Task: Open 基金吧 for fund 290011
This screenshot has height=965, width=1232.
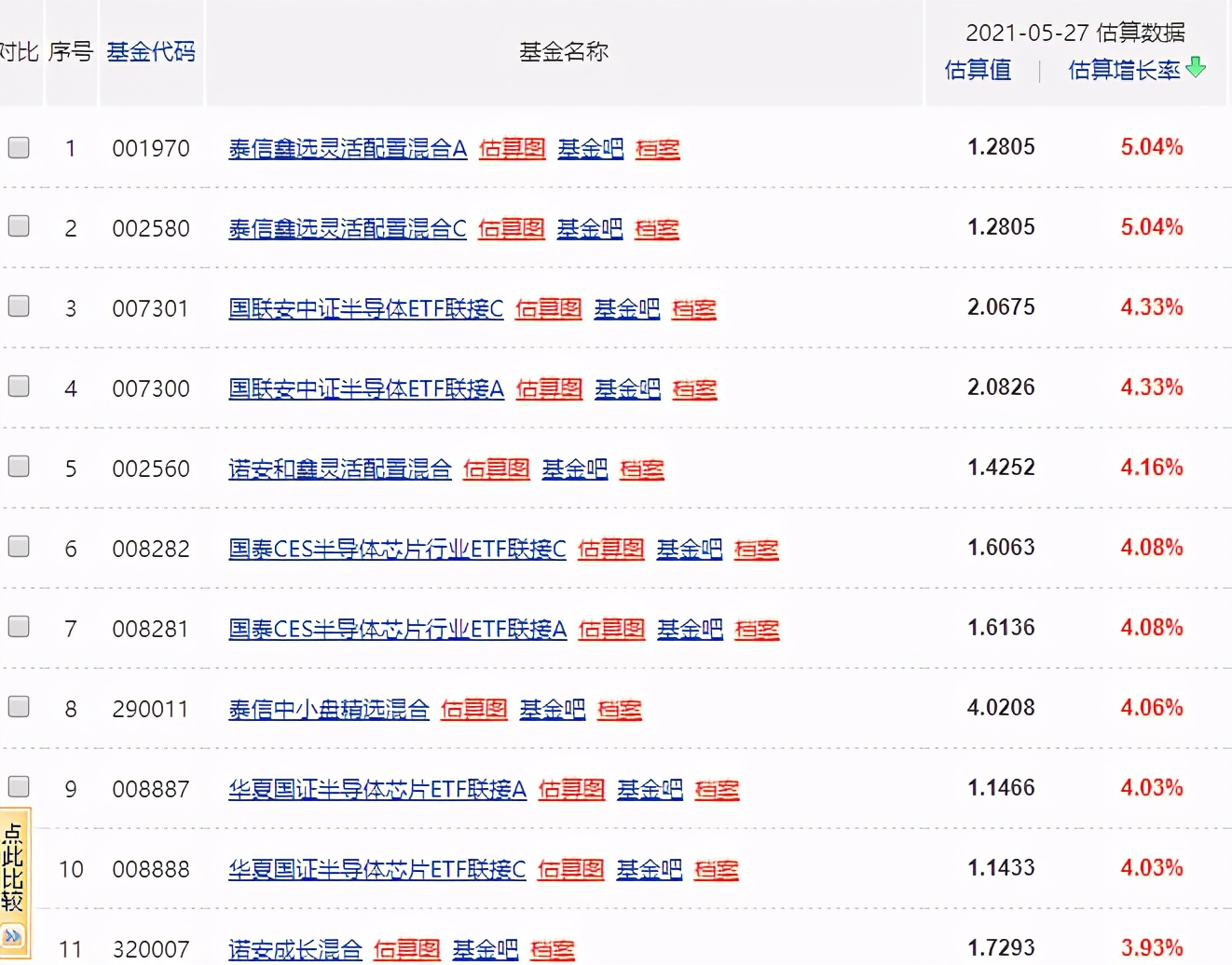Action: coord(552,709)
